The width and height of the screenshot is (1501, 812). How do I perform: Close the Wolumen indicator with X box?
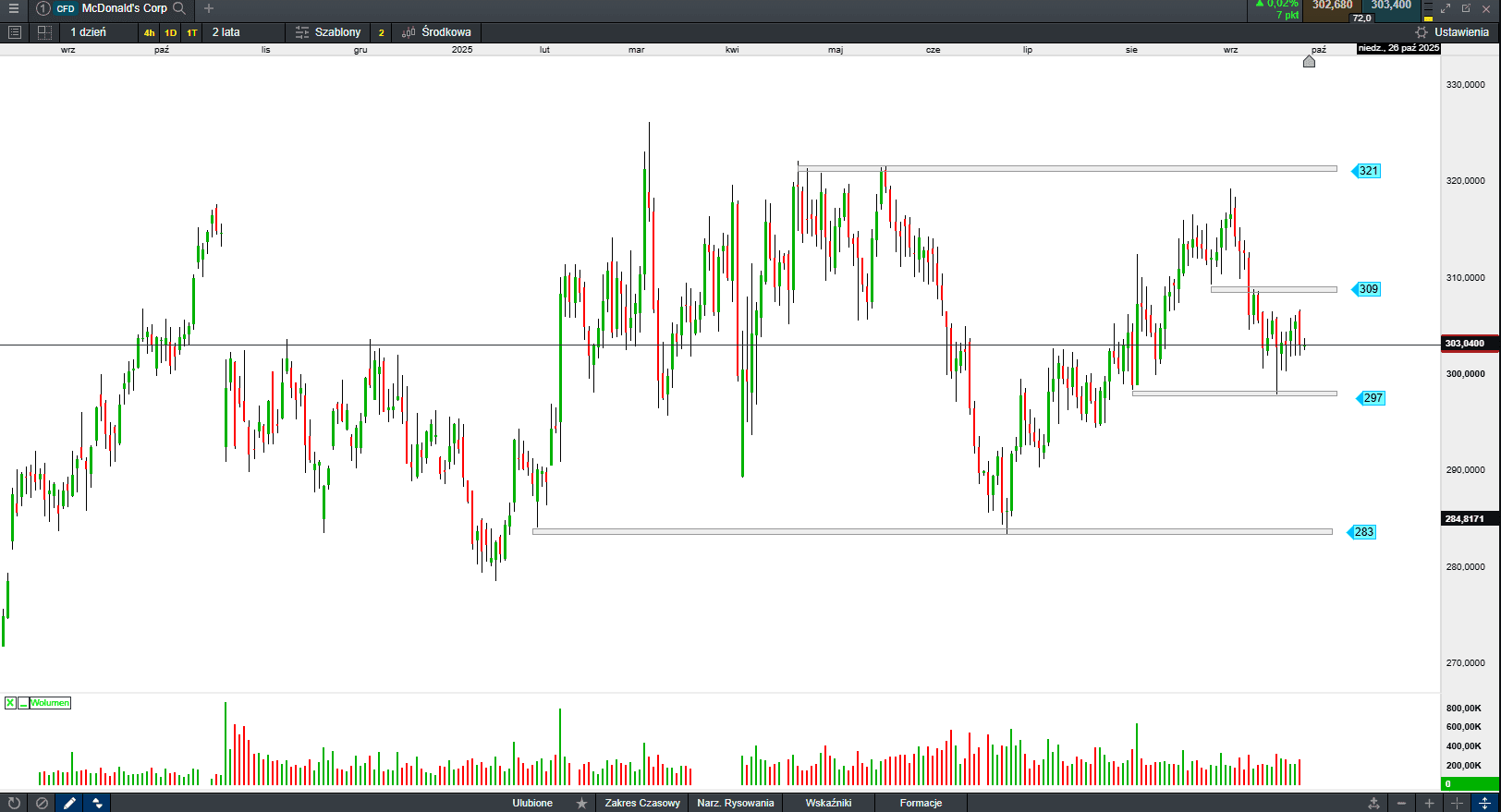[10, 703]
